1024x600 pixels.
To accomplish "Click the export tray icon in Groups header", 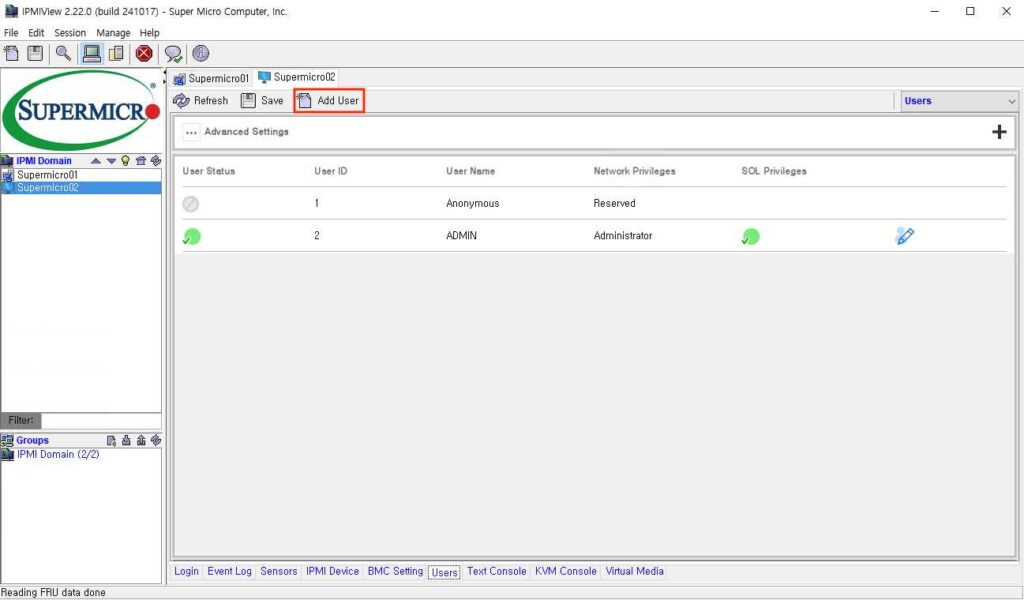I will [141, 441].
